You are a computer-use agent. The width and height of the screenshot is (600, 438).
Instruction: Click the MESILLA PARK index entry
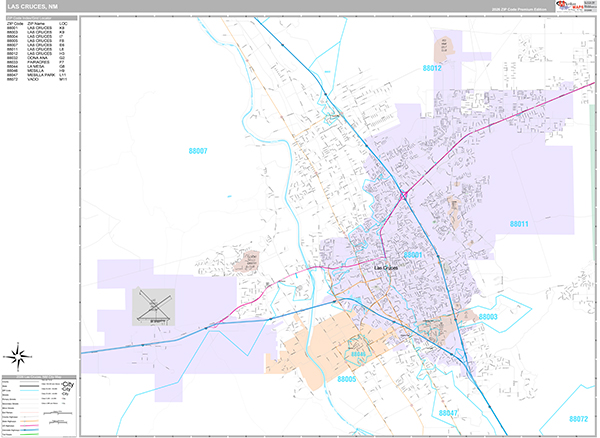[37, 76]
